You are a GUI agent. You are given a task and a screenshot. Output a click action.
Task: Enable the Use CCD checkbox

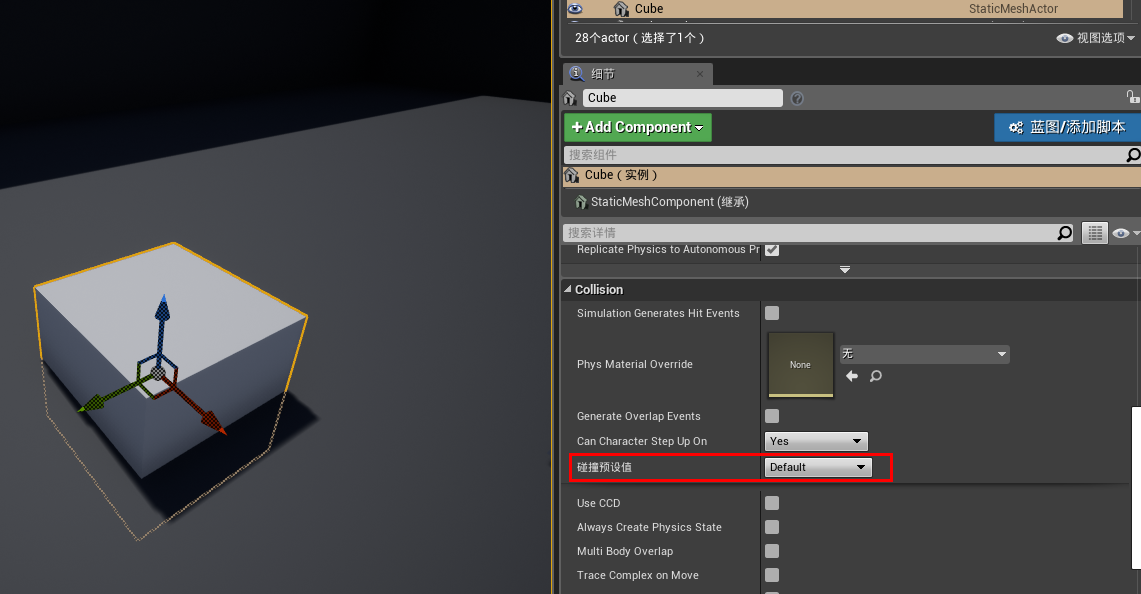[771, 503]
